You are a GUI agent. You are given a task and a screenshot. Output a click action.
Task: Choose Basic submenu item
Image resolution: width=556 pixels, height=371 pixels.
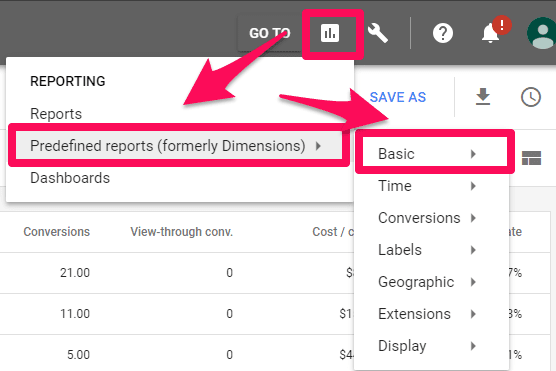click(432, 154)
